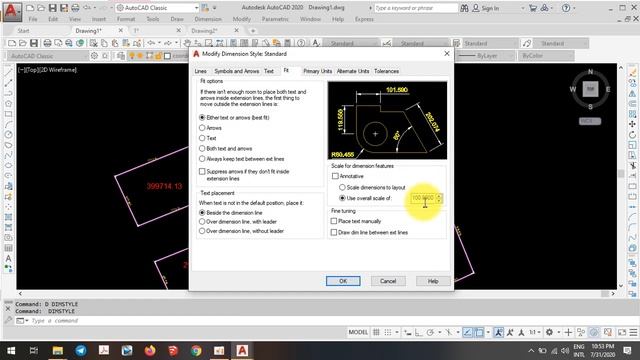Select Over dimension line, with leader

tap(202, 222)
